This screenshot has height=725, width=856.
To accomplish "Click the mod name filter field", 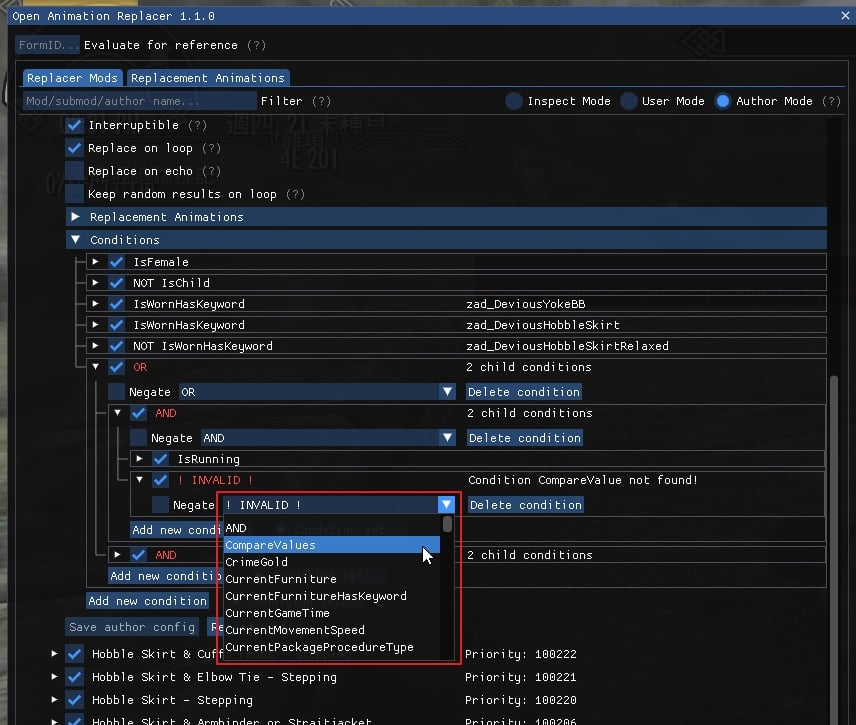I will tap(139, 101).
